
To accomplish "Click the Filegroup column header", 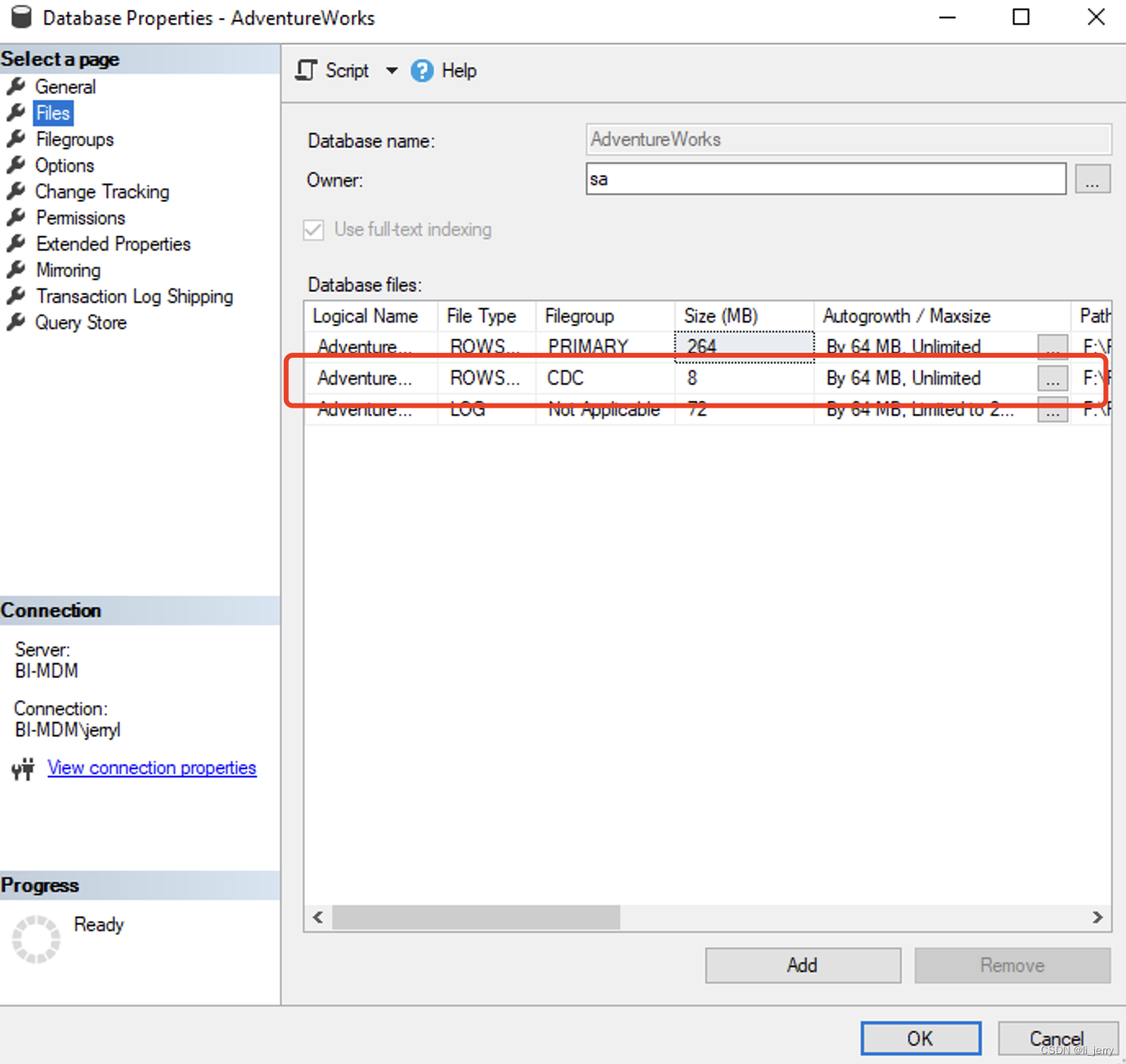I will coord(606,316).
